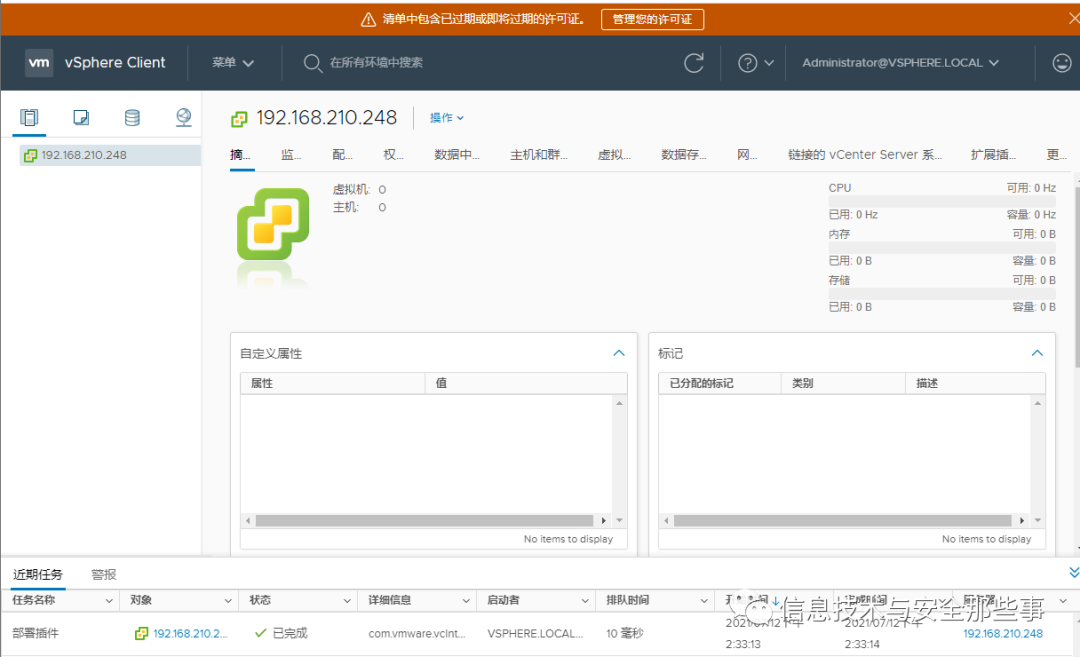Switch to the 配置 configure tab
Image resolution: width=1080 pixels, height=657 pixels.
(342, 155)
